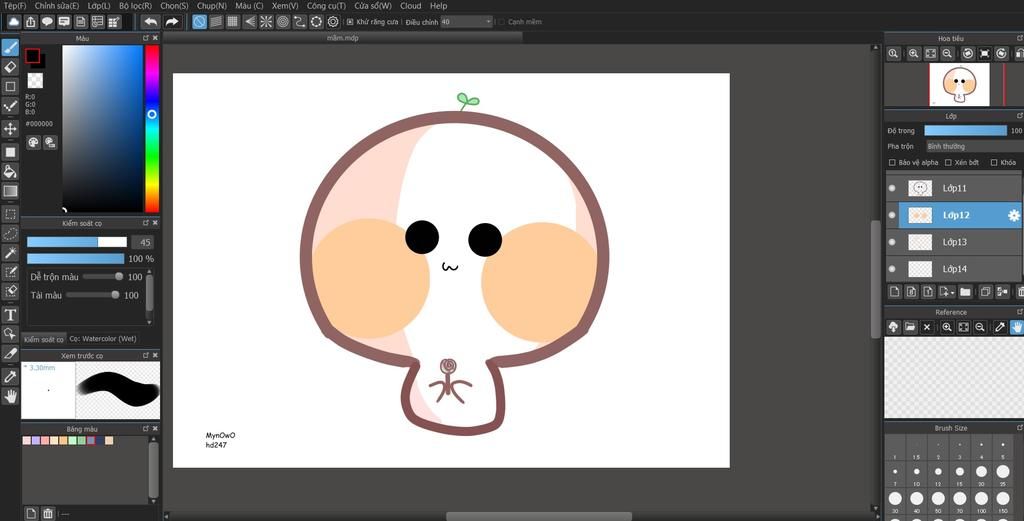Open the Điều chỉnh correction dropdown
The image size is (1024, 521).
(x=466, y=22)
